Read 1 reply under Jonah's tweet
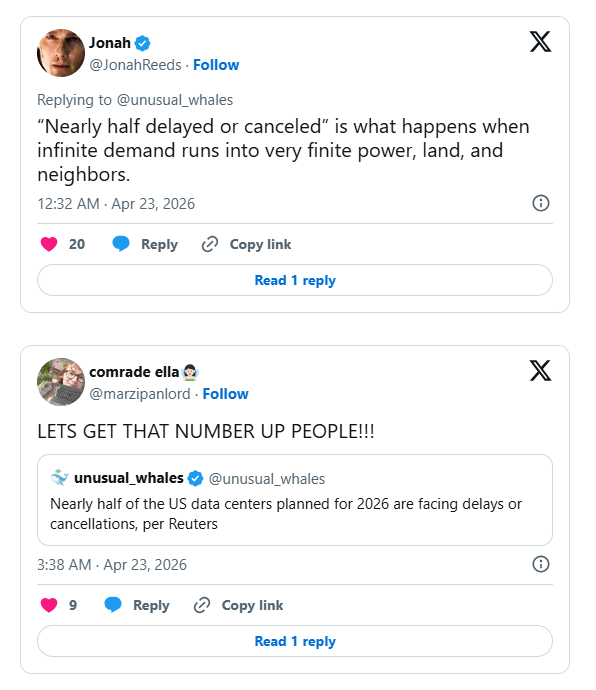Image resolution: width=596 pixels, height=690 pixels. pos(295,280)
